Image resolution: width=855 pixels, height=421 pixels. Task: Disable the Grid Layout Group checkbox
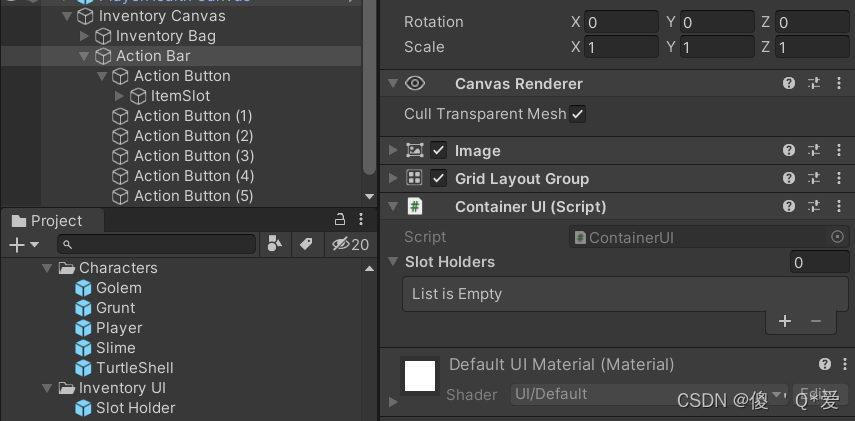[438, 178]
